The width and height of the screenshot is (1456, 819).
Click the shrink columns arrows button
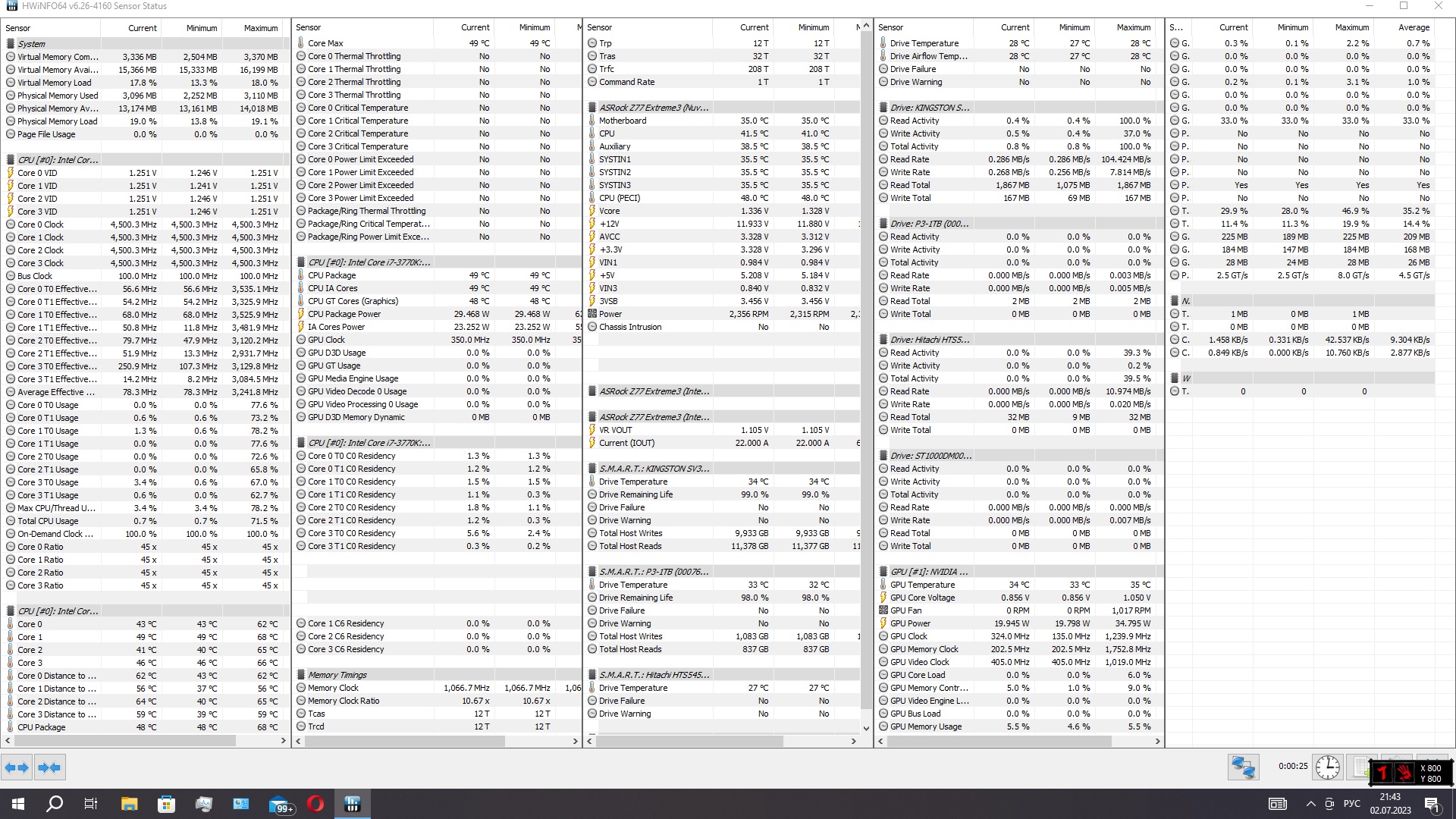coord(49,767)
